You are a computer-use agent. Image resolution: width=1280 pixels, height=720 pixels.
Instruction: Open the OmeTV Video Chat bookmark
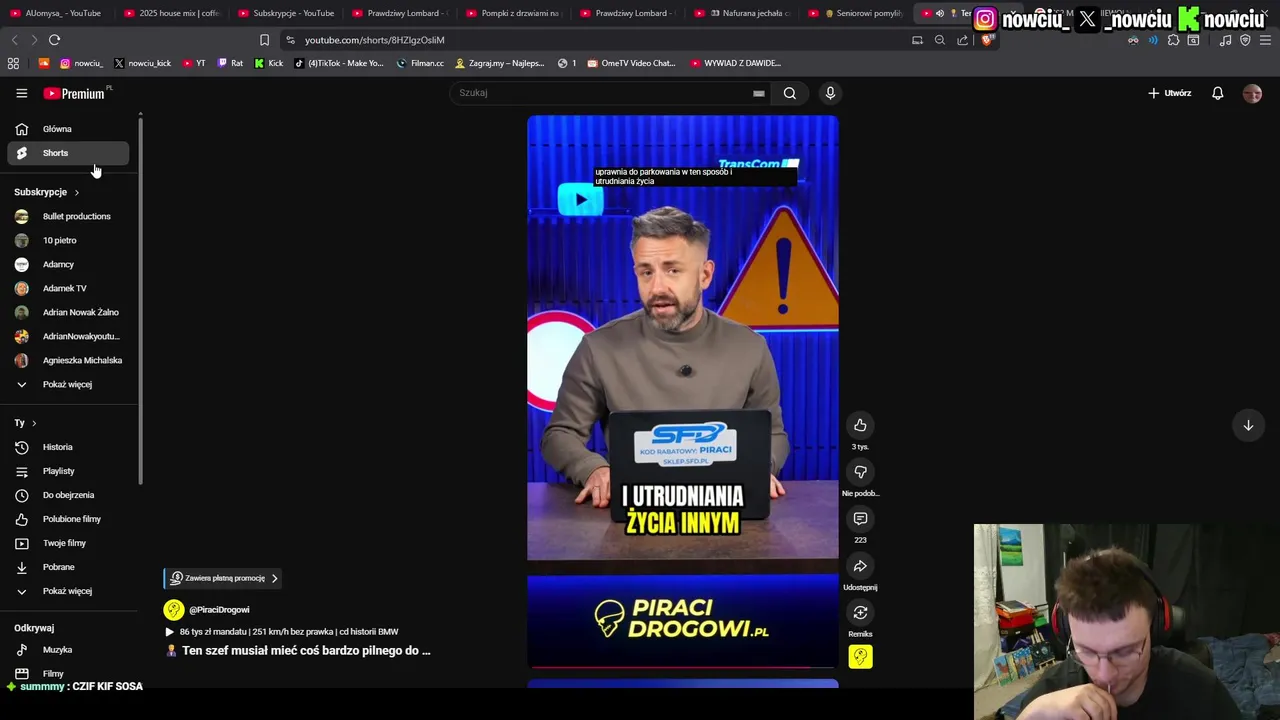coord(631,63)
